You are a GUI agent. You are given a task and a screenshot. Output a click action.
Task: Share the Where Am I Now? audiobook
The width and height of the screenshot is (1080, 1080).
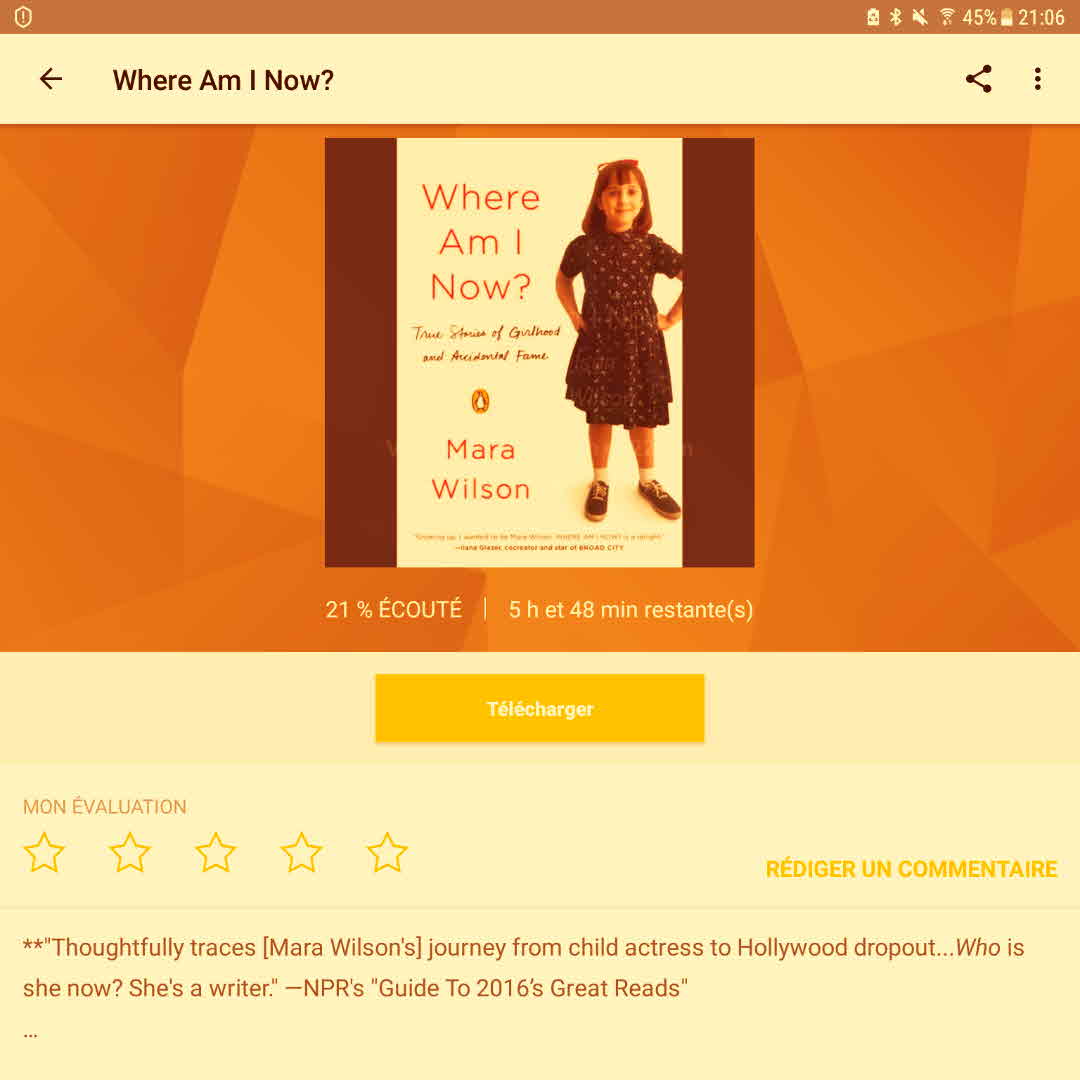pos(978,79)
